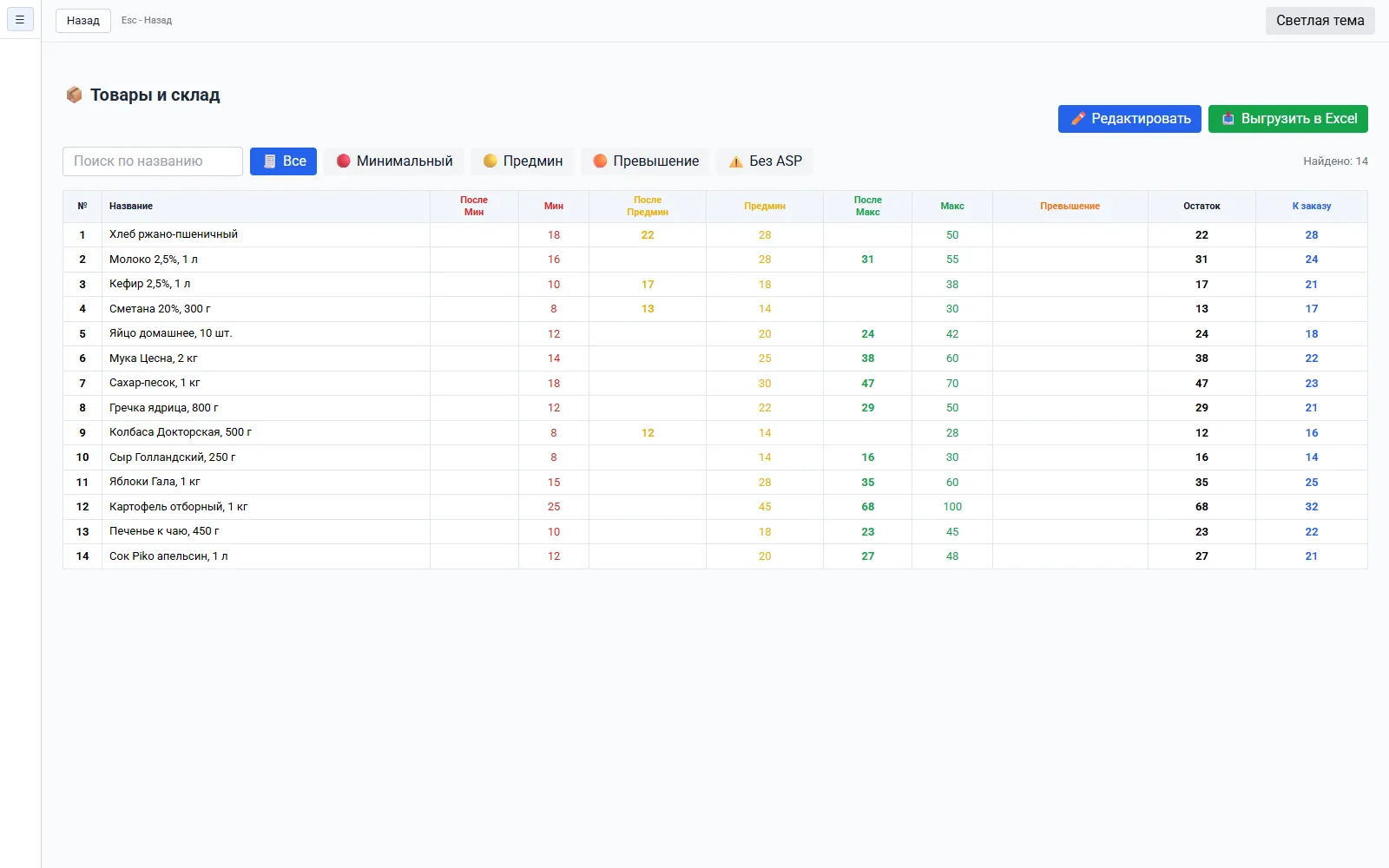Screen dimensions: 1389x868
Task: Click Макс value 100 for Картофель
Action: (952, 507)
